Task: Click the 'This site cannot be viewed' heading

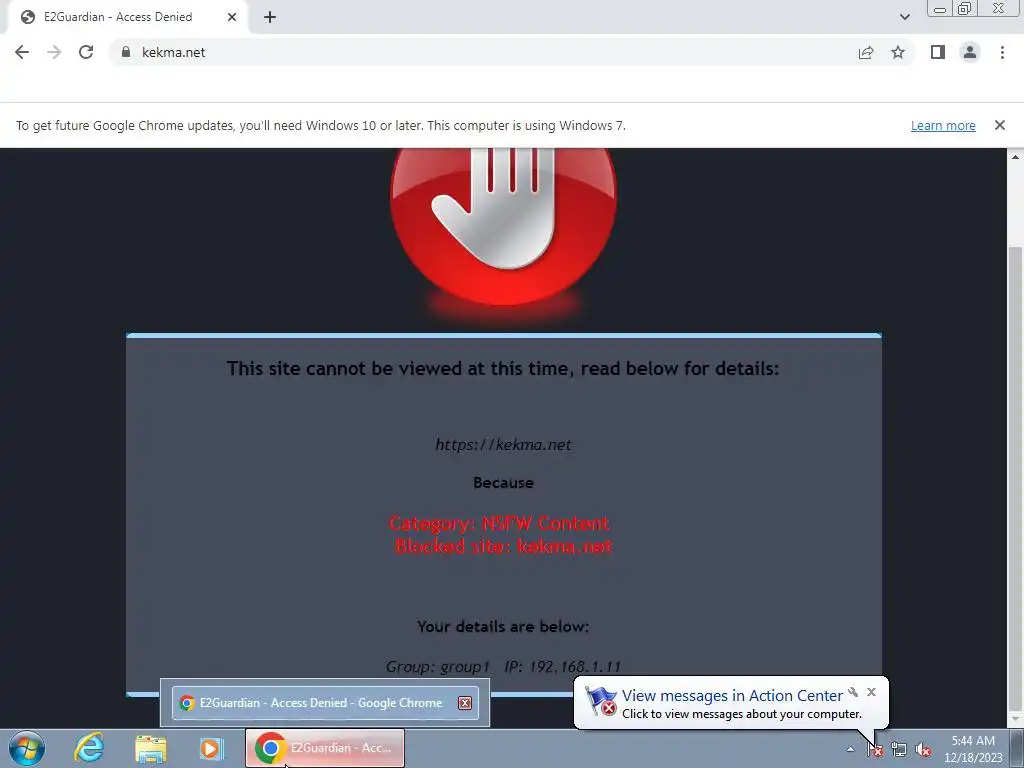Action: pos(503,368)
